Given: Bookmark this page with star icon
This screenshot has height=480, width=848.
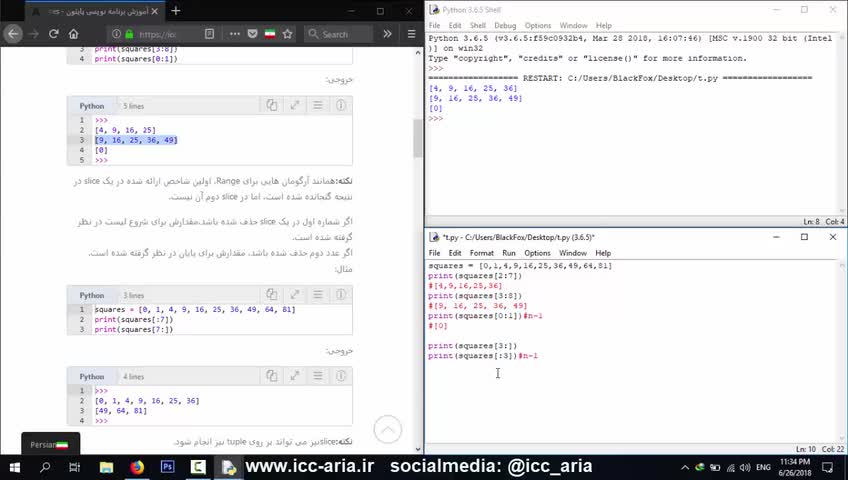Looking at the screenshot, I should click(288, 34).
